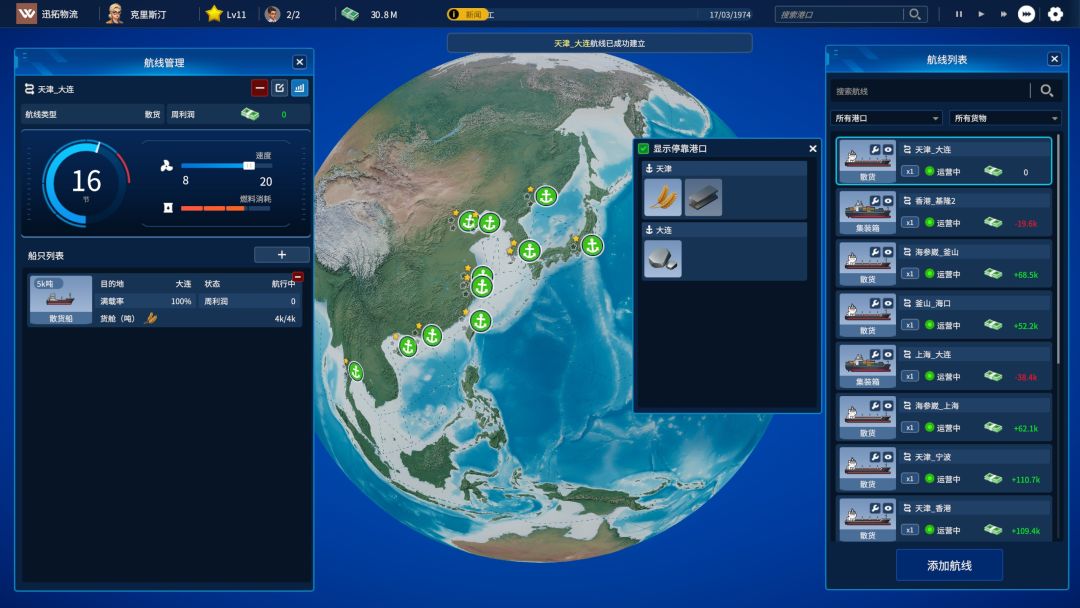Toggle eye visibility for 天津_大连 route

click(888, 149)
